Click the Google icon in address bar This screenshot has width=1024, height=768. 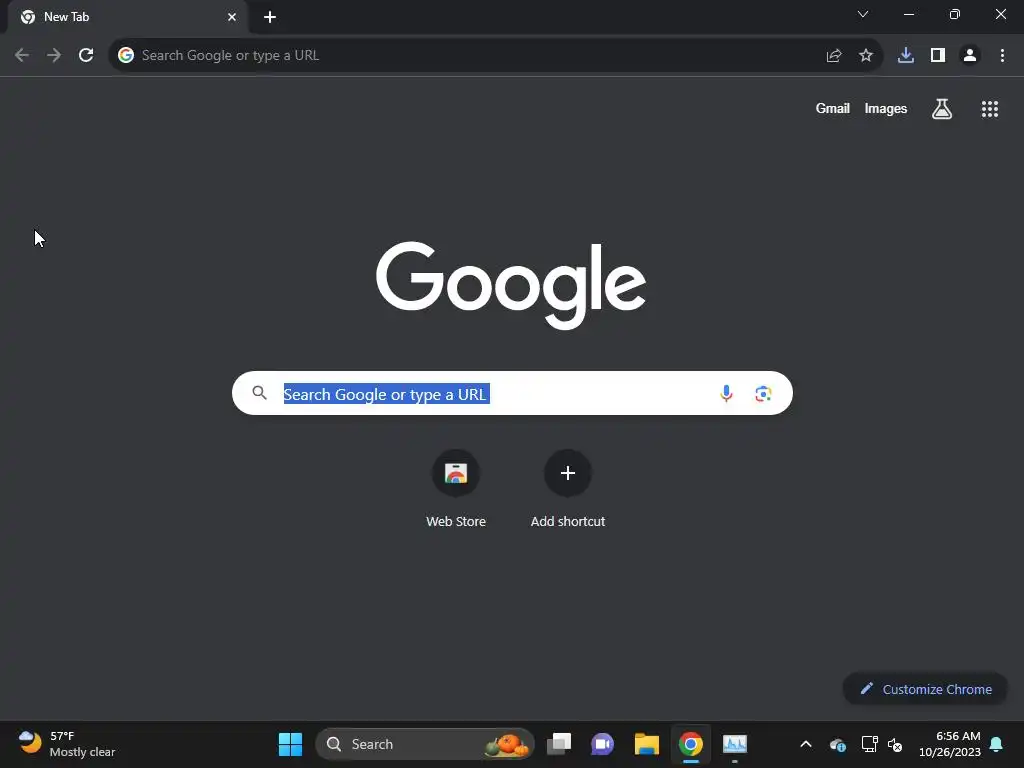(x=126, y=56)
